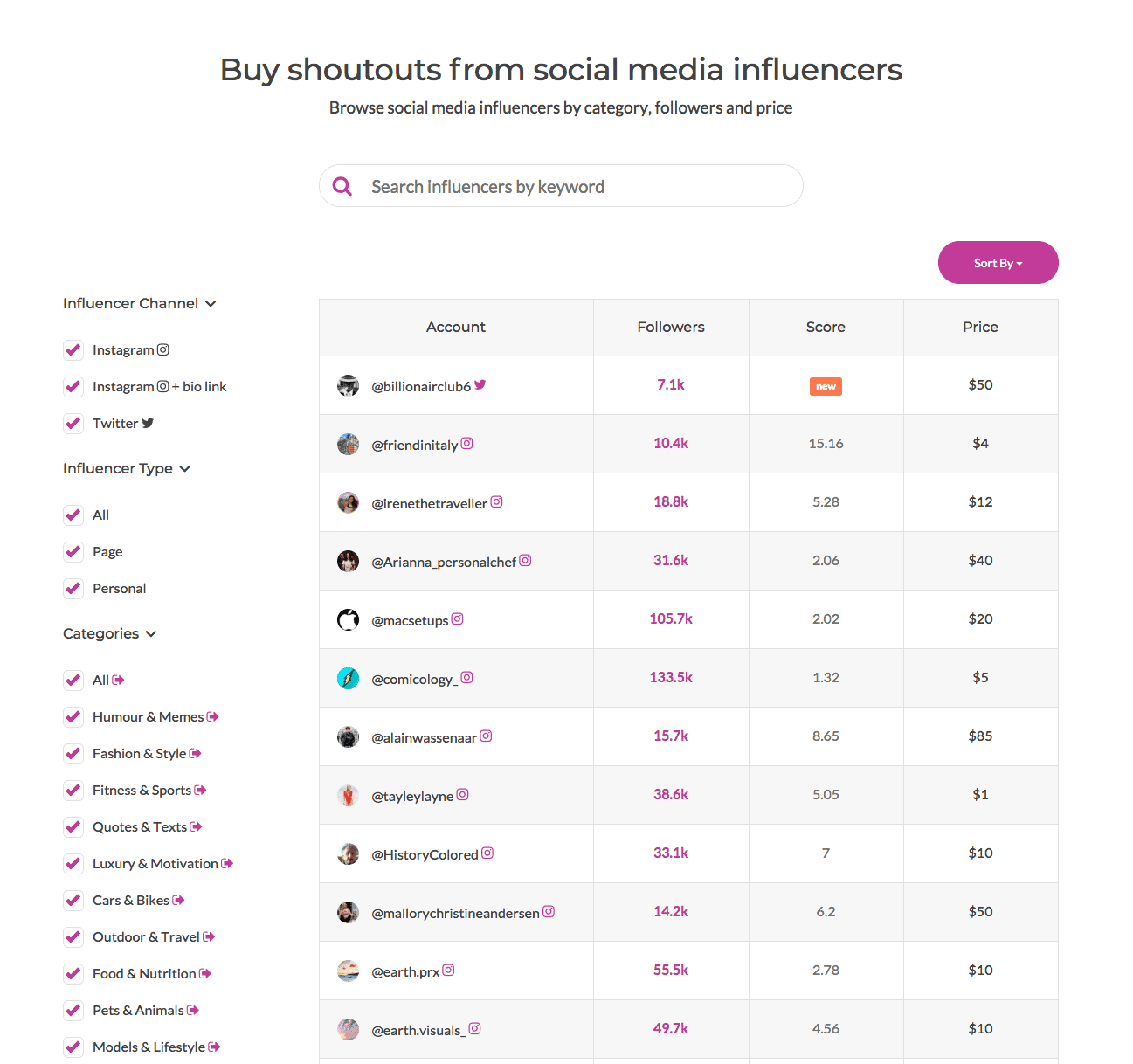Focus the influencer keyword search field

[x=577, y=187]
